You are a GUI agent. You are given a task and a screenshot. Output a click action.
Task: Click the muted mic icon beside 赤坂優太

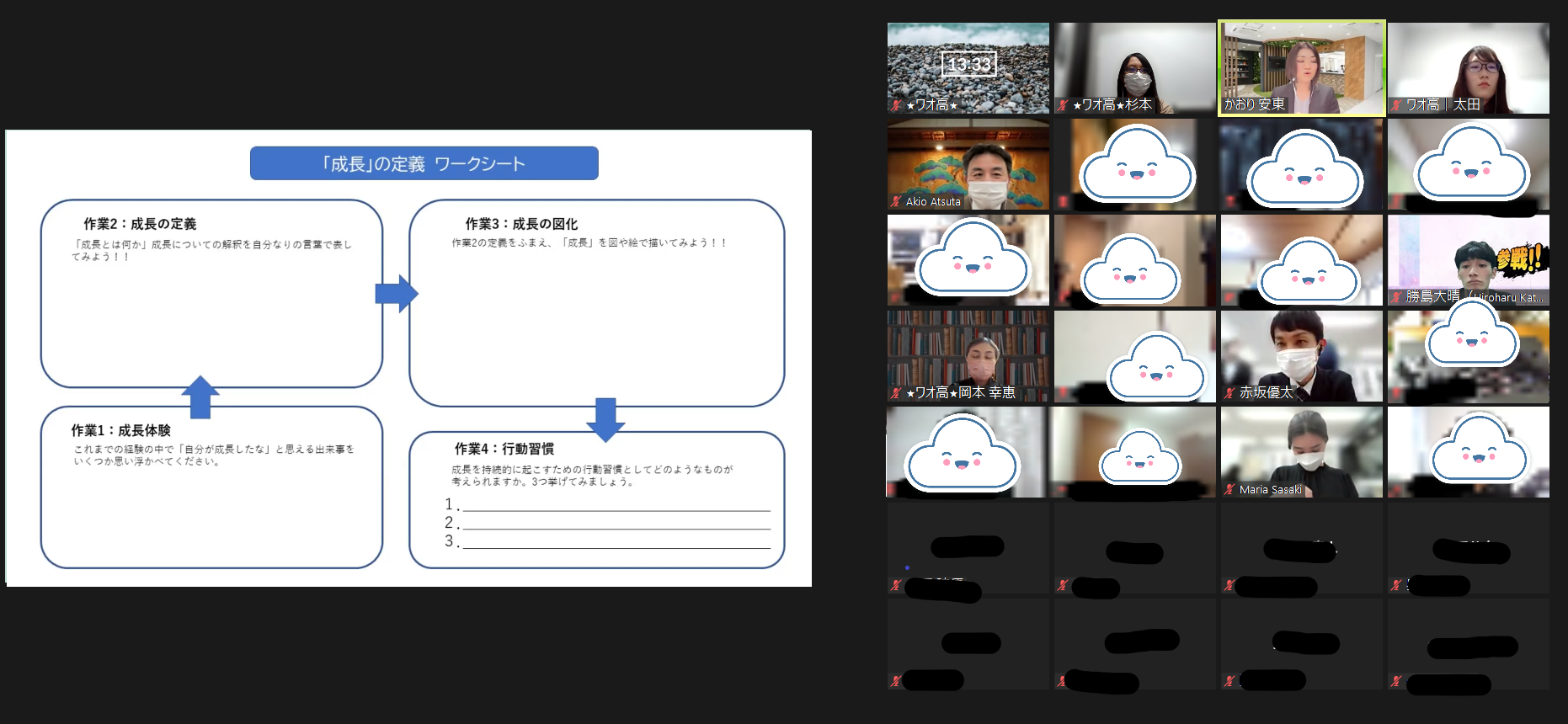click(x=1229, y=393)
